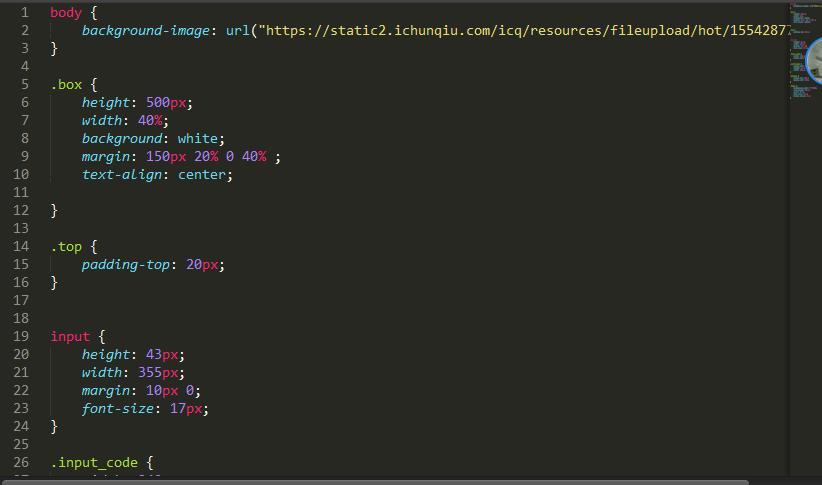Click the body selector on line 1

[66, 13]
